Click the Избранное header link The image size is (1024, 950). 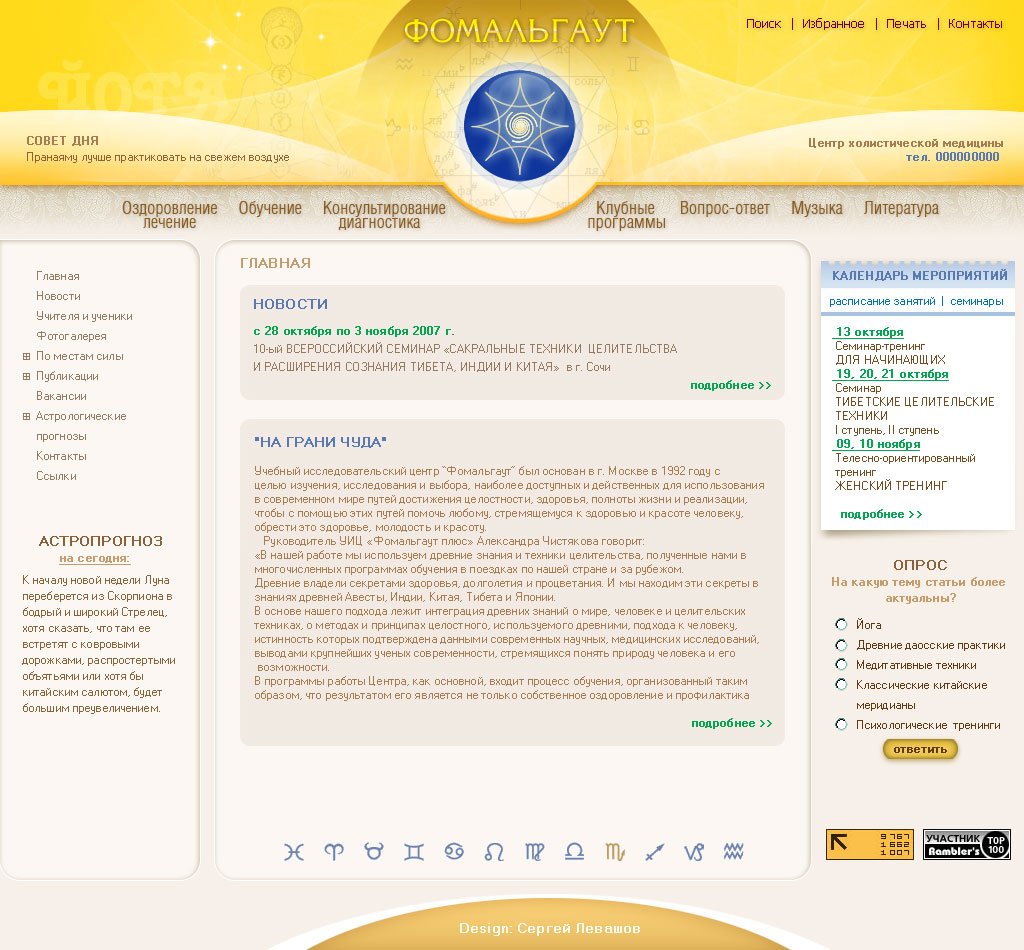pos(833,24)
